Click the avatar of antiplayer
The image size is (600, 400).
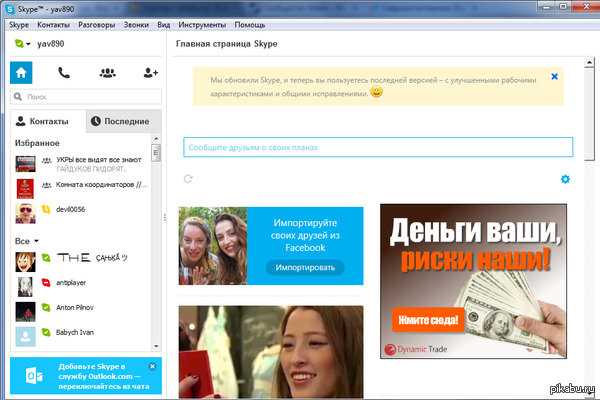pyautogui.click(x=25, y=287)
